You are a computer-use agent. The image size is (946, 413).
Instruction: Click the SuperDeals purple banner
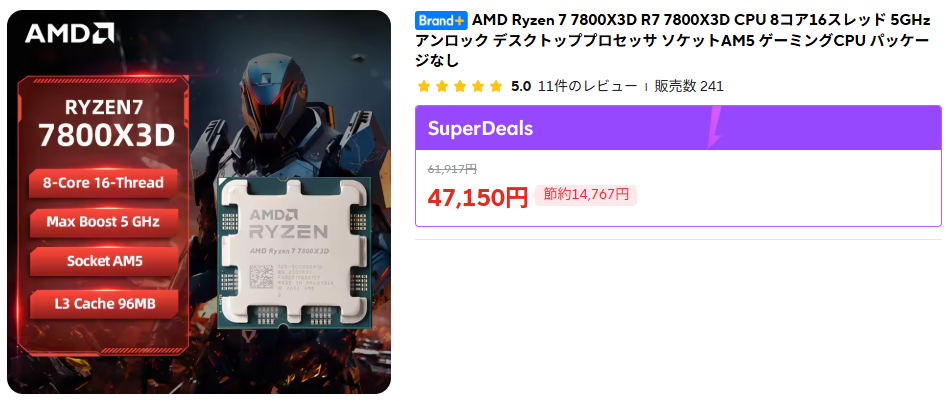[x=678, y=128]
